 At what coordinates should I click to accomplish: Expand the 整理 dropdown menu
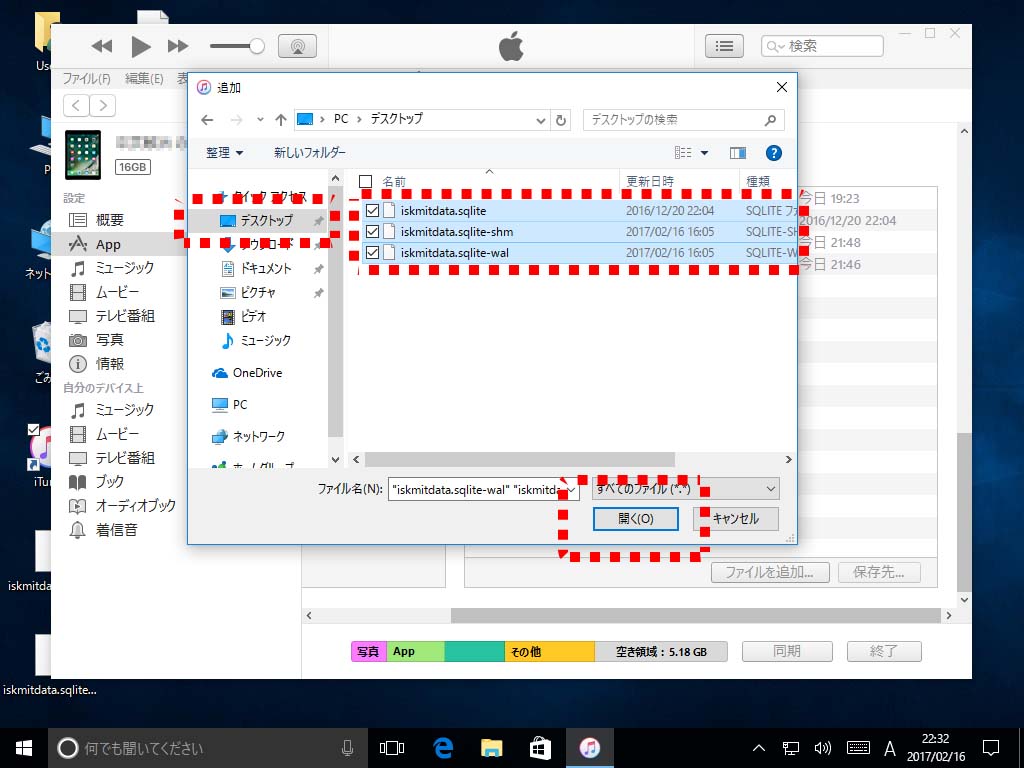(225, 153)
